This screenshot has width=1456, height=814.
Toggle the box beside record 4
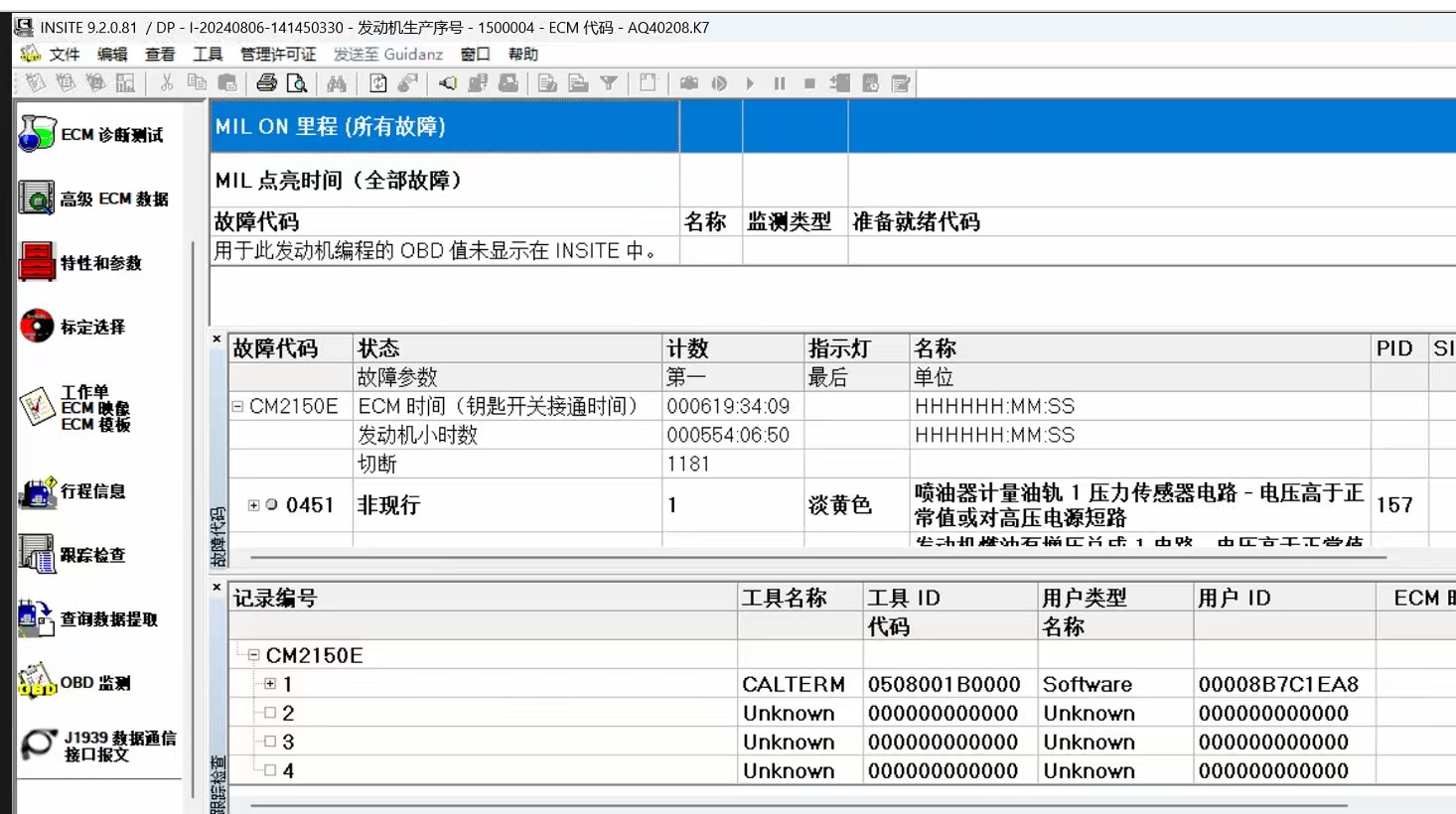[x=270, y=770]
